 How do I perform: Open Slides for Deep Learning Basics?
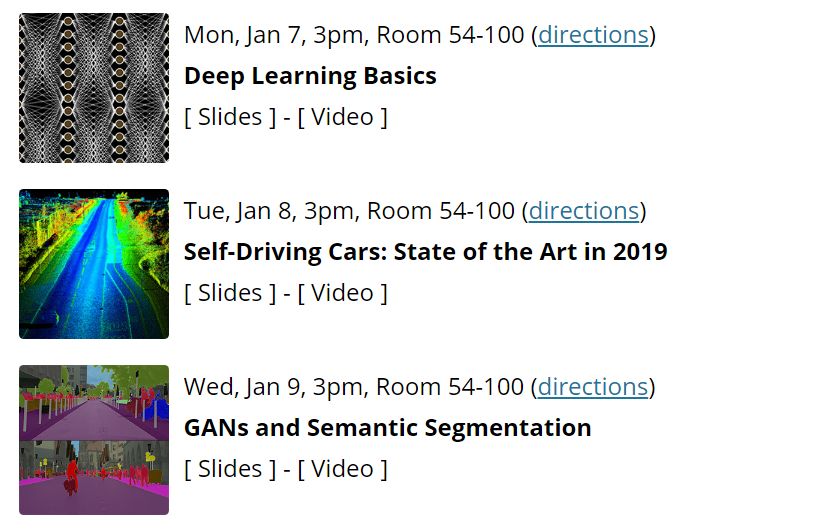(x=230, y=117)
